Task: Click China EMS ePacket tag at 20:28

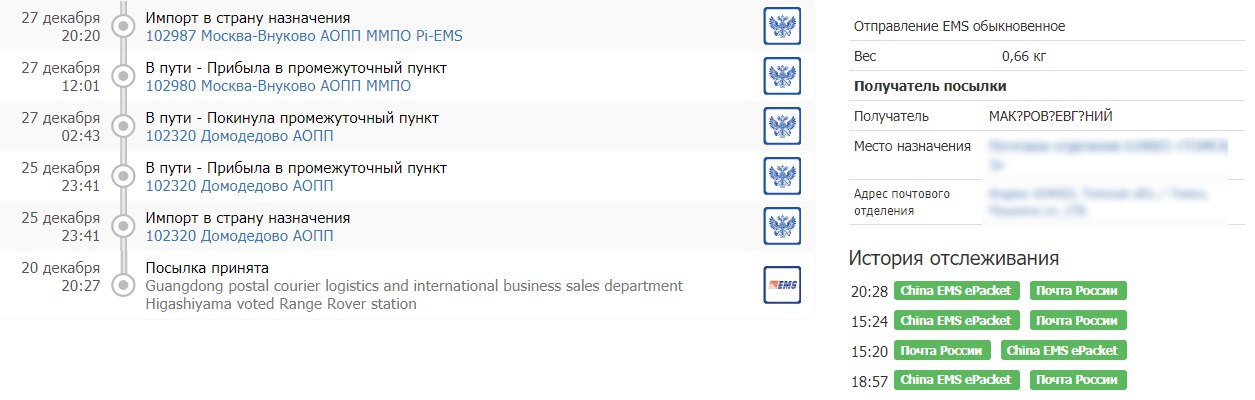Action: tap(956, 291)
